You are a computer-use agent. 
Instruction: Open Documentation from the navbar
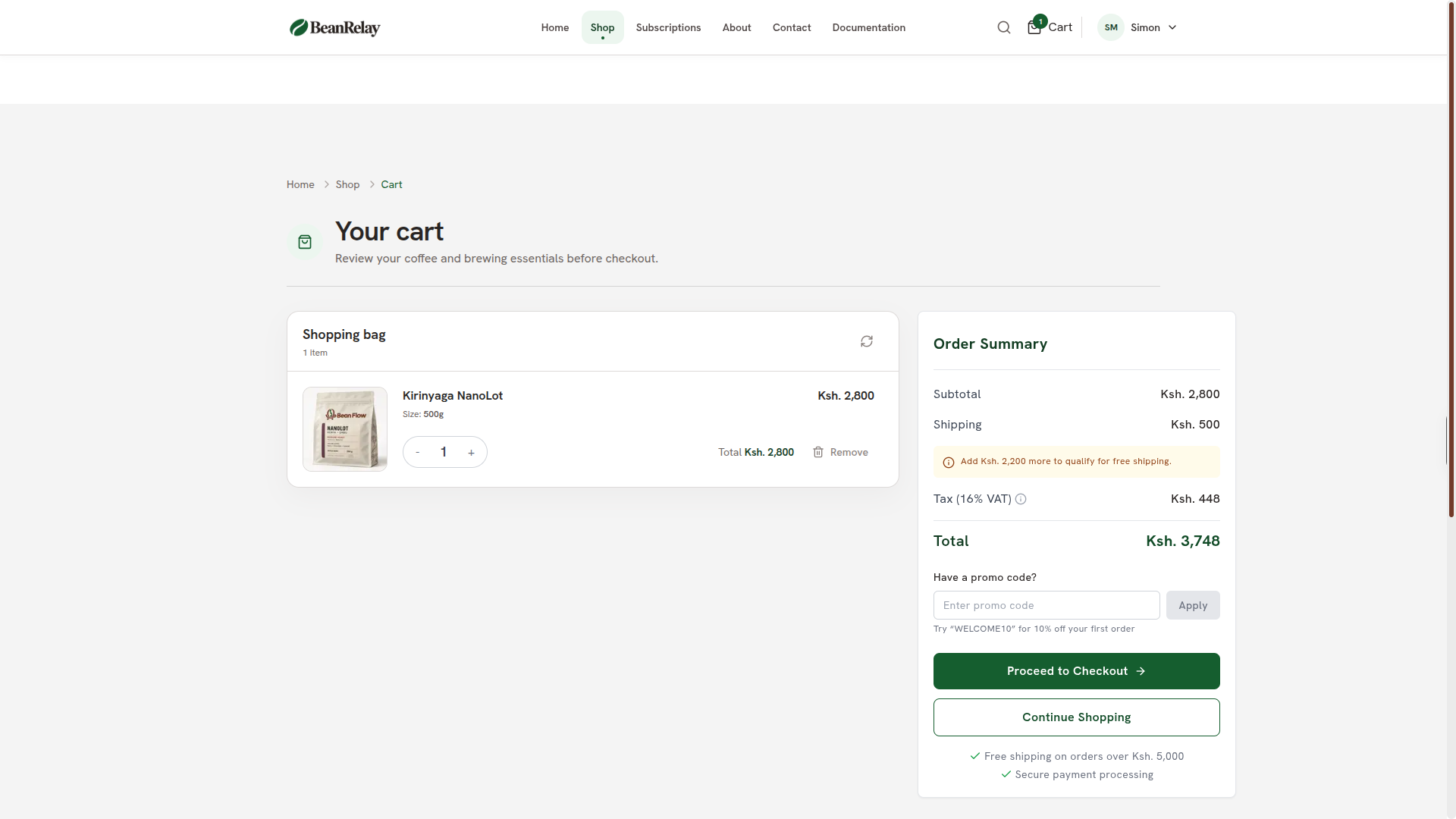869,27
